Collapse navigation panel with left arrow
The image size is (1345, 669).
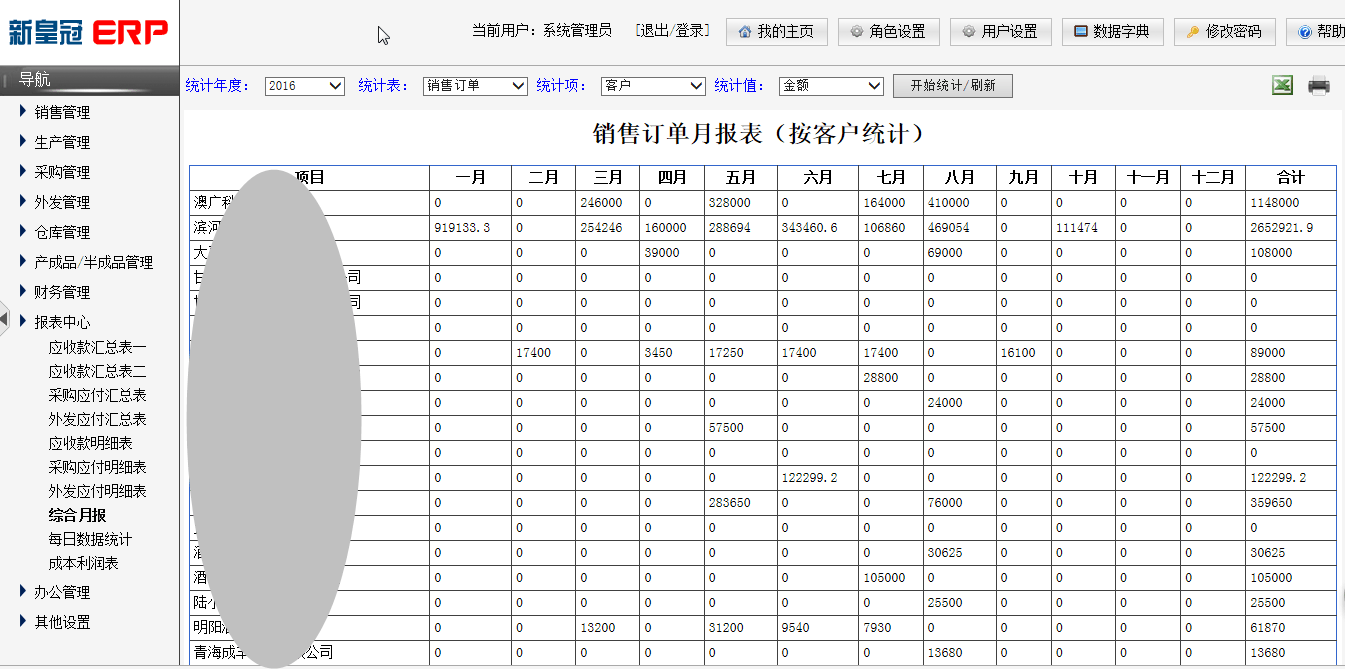(x=4, y=320)
